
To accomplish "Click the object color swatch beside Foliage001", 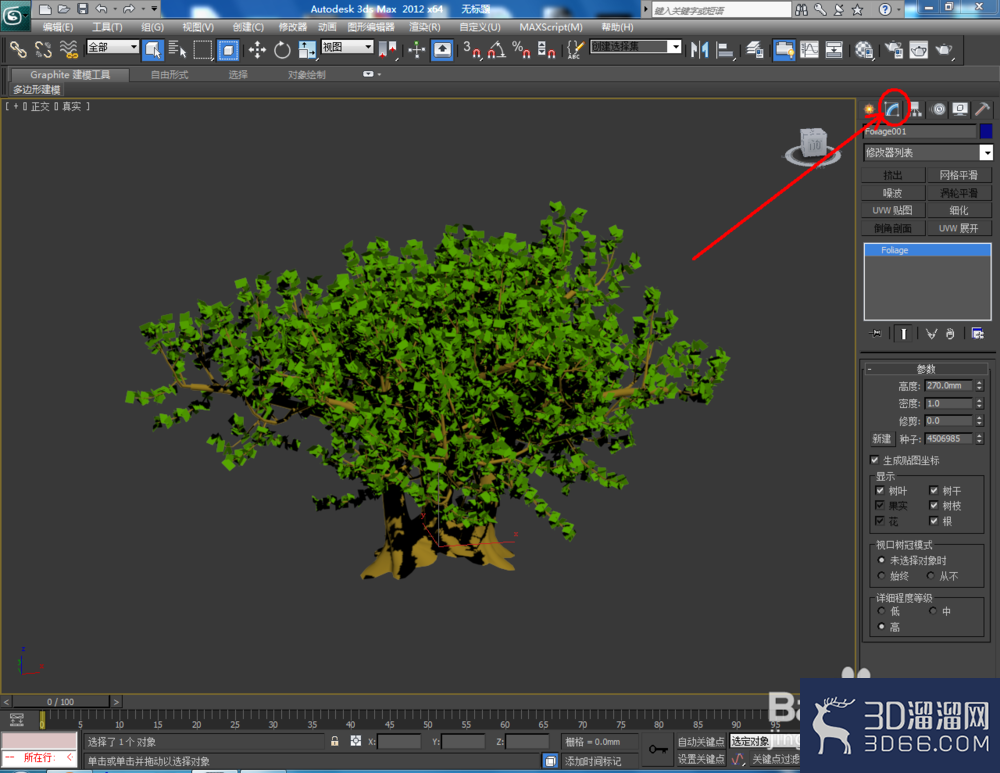I will pyautogui.click(x=986, y=131).
